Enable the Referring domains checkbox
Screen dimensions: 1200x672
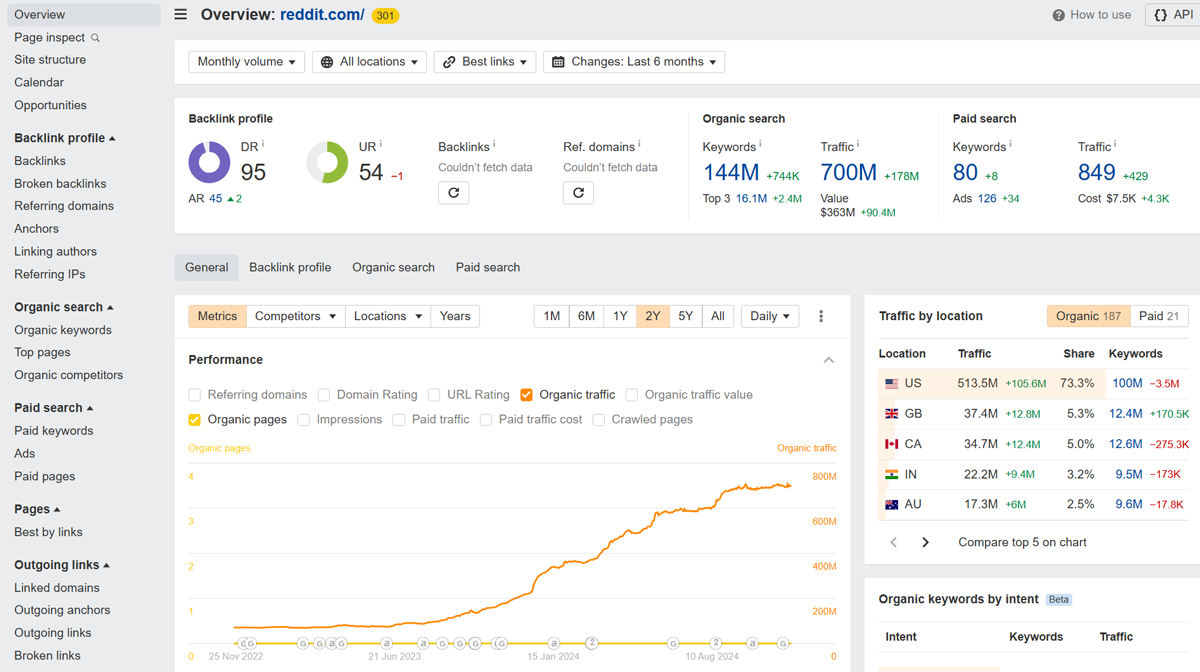[195, 395]
